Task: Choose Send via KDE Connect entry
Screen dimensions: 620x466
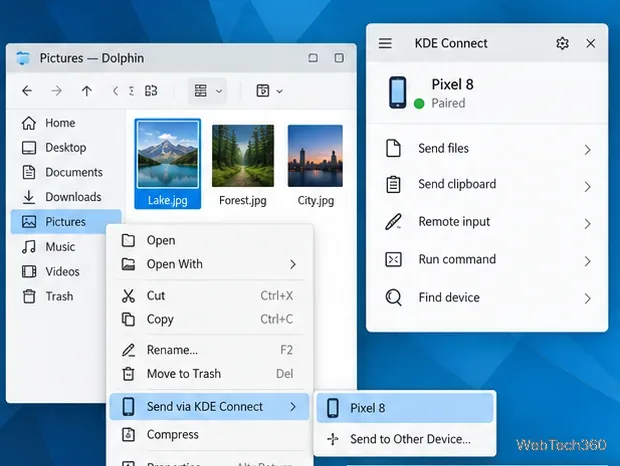Action: coord(210,406)
